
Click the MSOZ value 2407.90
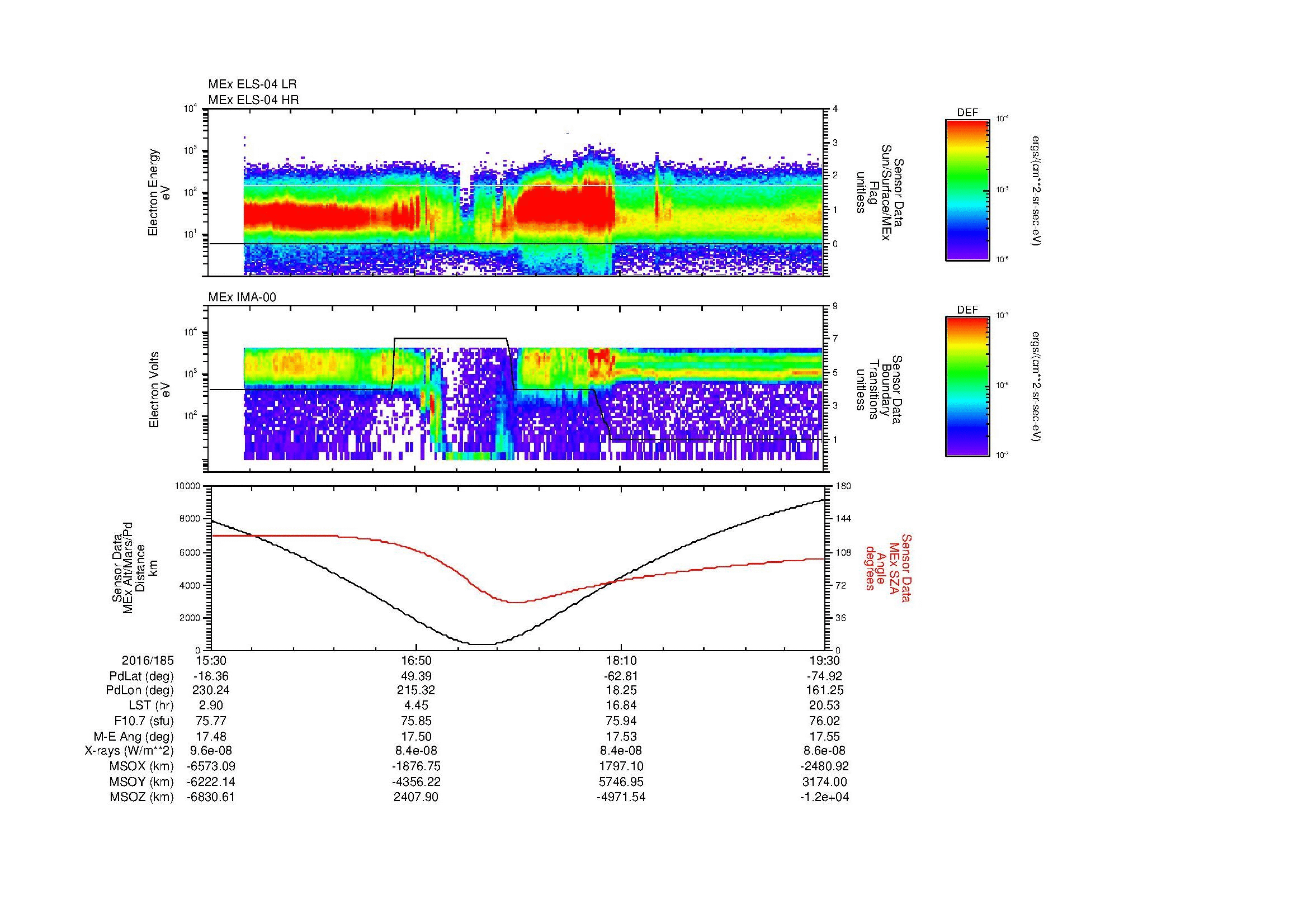(417, 797)
